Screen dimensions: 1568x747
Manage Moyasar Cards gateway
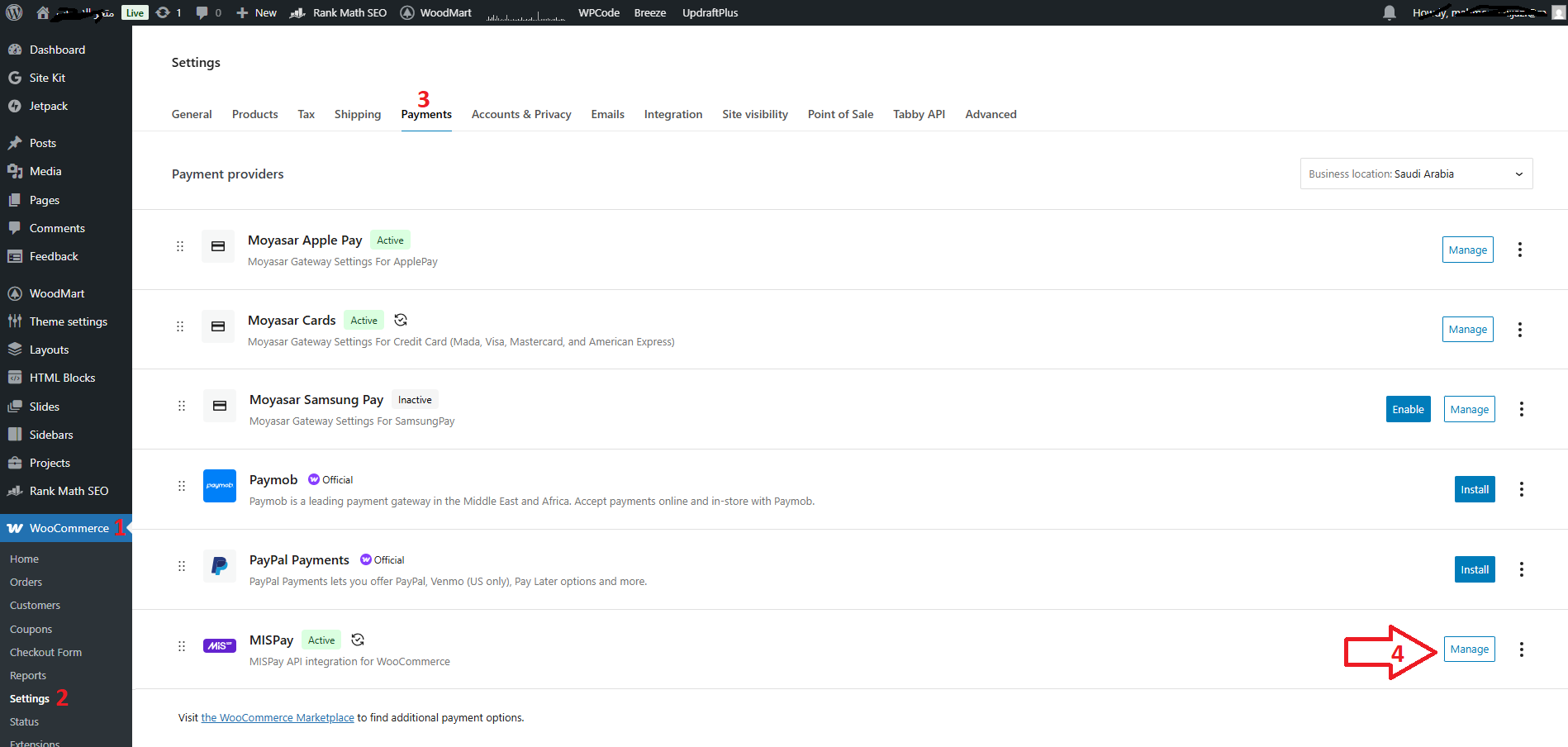pyautogui.click(x=1468, y=329)
